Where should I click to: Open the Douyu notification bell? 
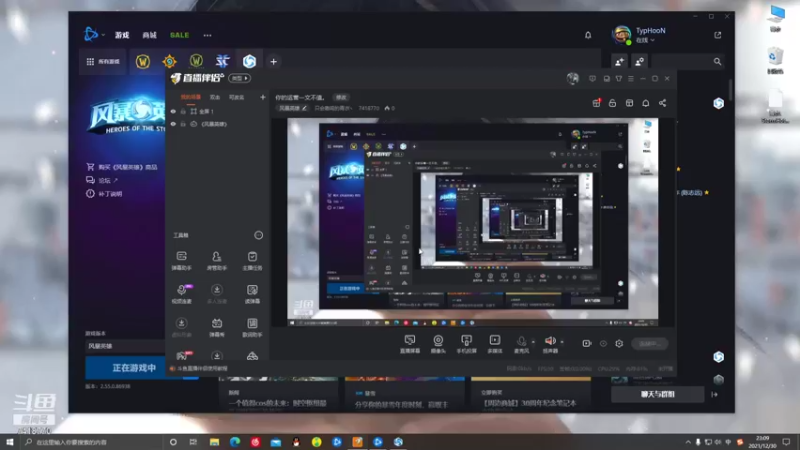click(x=645, y=103)
